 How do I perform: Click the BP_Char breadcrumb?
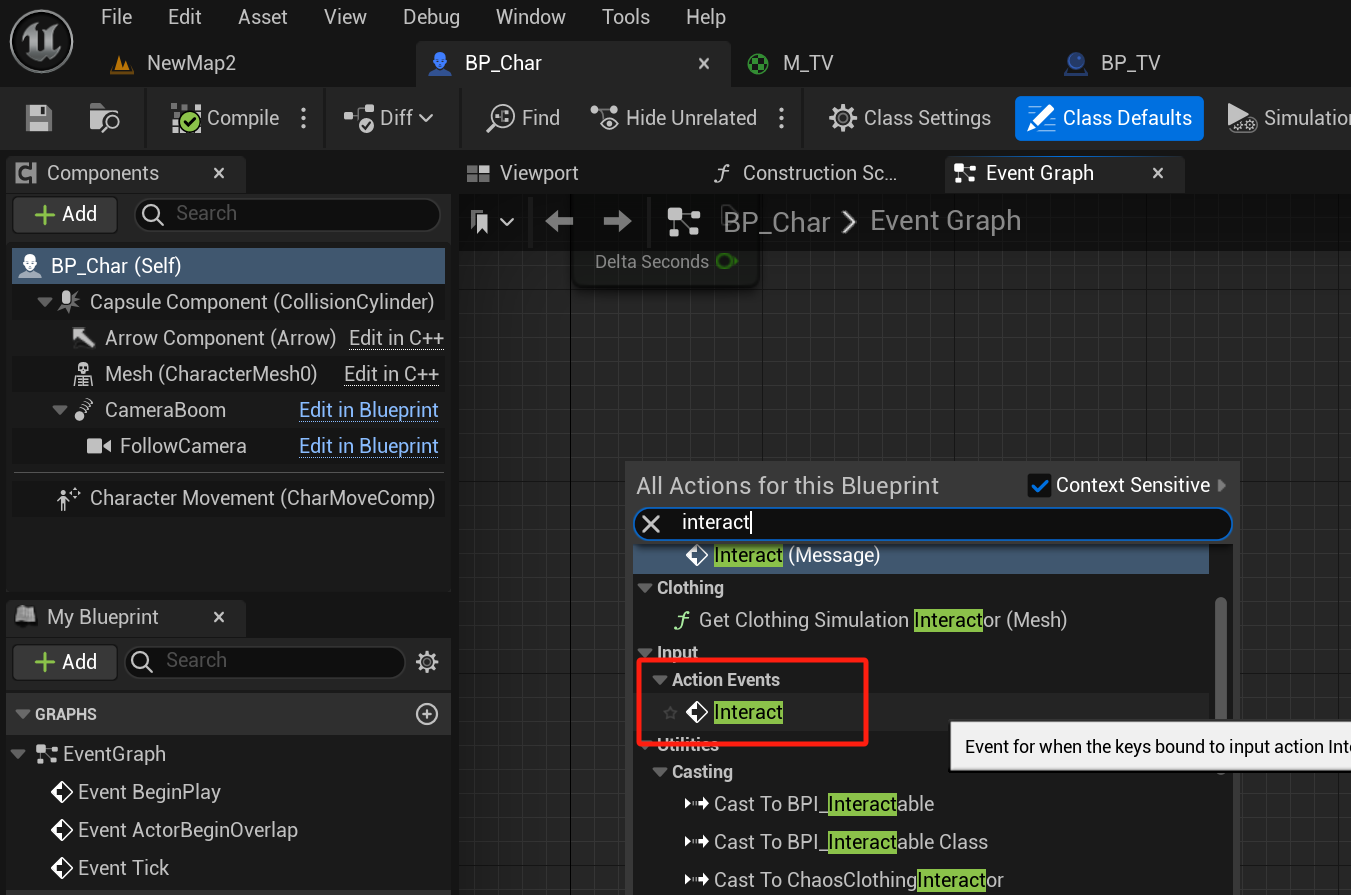coord(776,221)
